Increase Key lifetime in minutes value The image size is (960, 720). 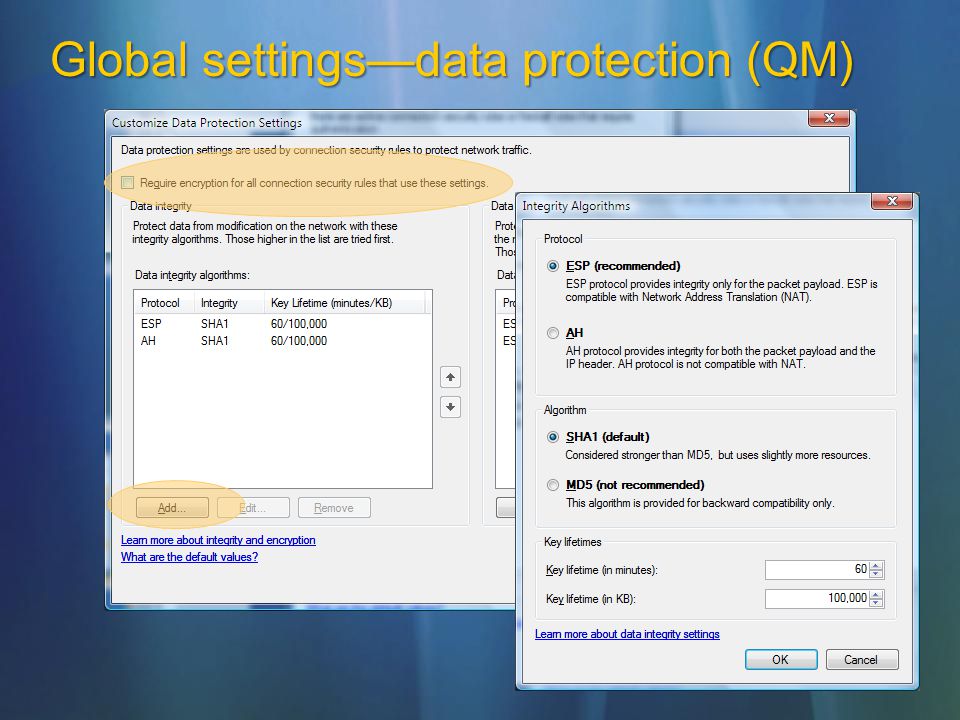tap(876, 566)
